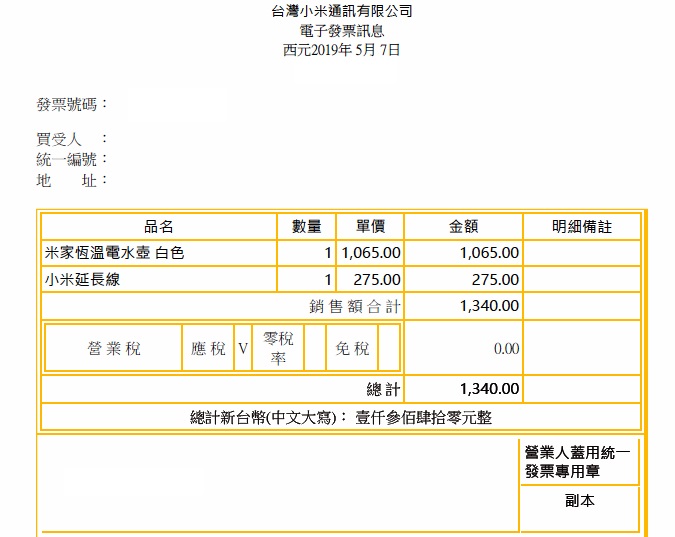Click unit price 1,065.00 in 單價 column
675x537 pixels.
click(371, 253)
